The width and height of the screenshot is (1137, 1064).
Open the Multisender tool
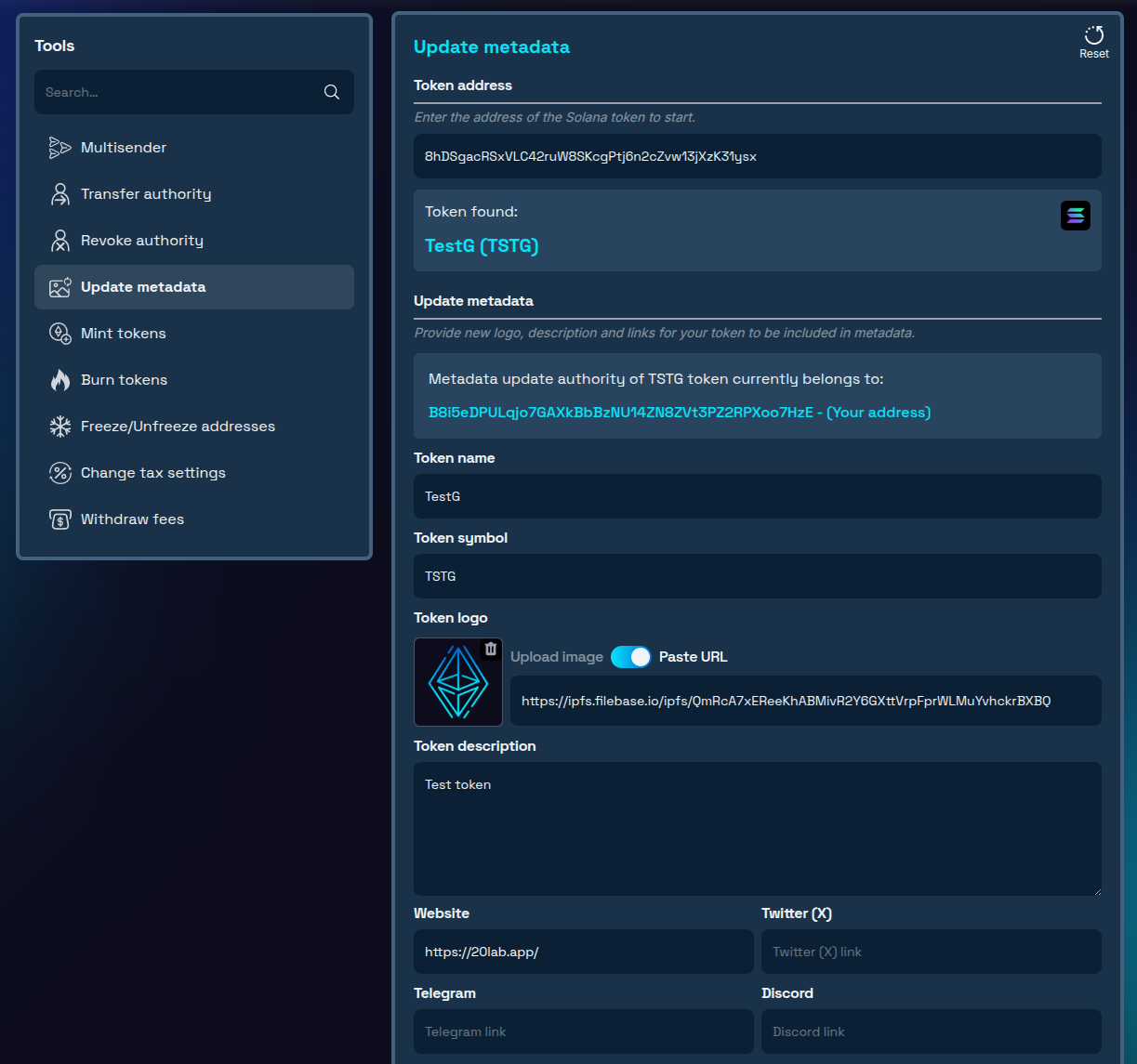pyautogui.click(x=194, y=148)
